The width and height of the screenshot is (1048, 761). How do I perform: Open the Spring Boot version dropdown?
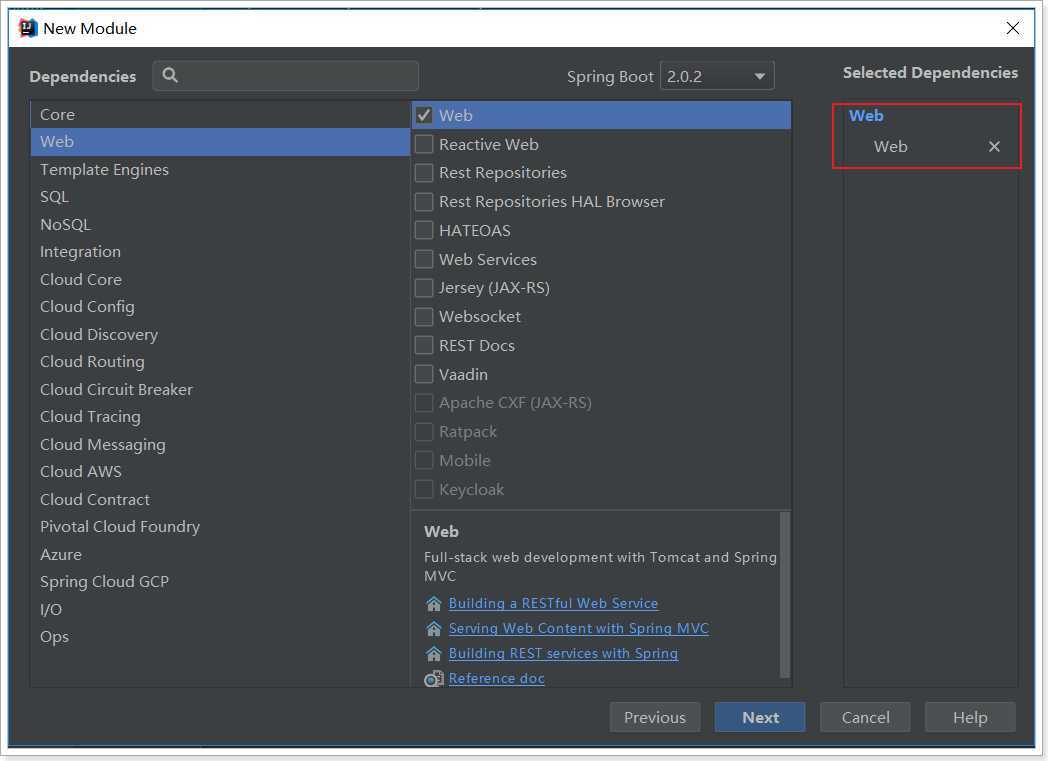coord(717,76)
